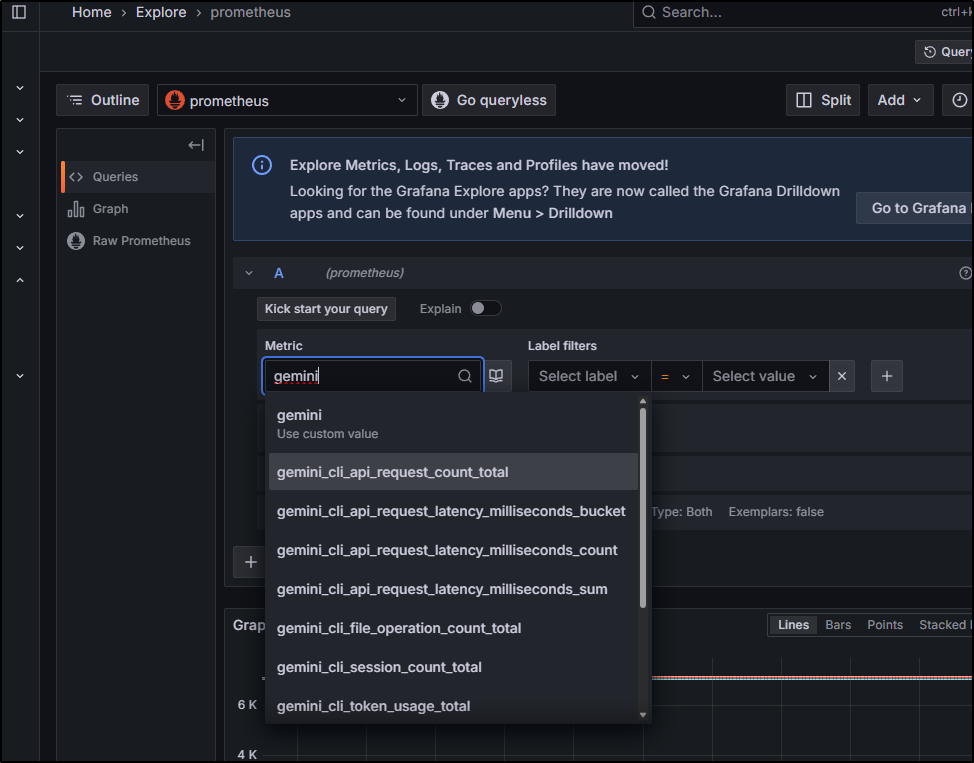Select Queries in outline panel
The width and height of the screenshot is (974, 763).
point(138,177)
